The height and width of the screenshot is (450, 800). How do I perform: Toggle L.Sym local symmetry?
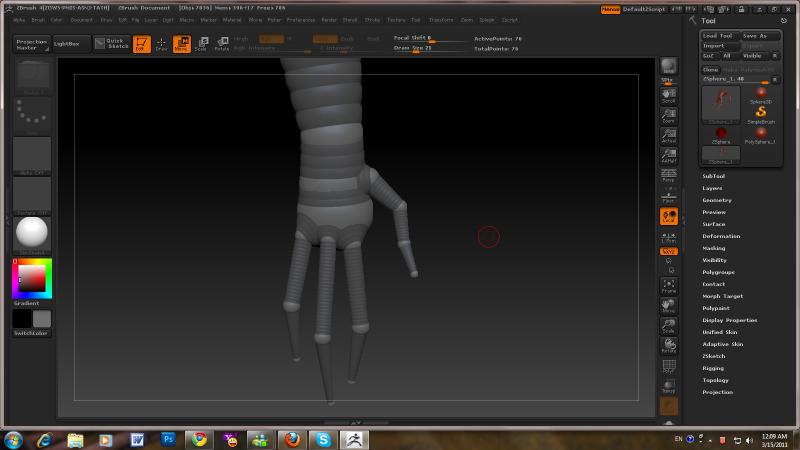click(668, 238)
